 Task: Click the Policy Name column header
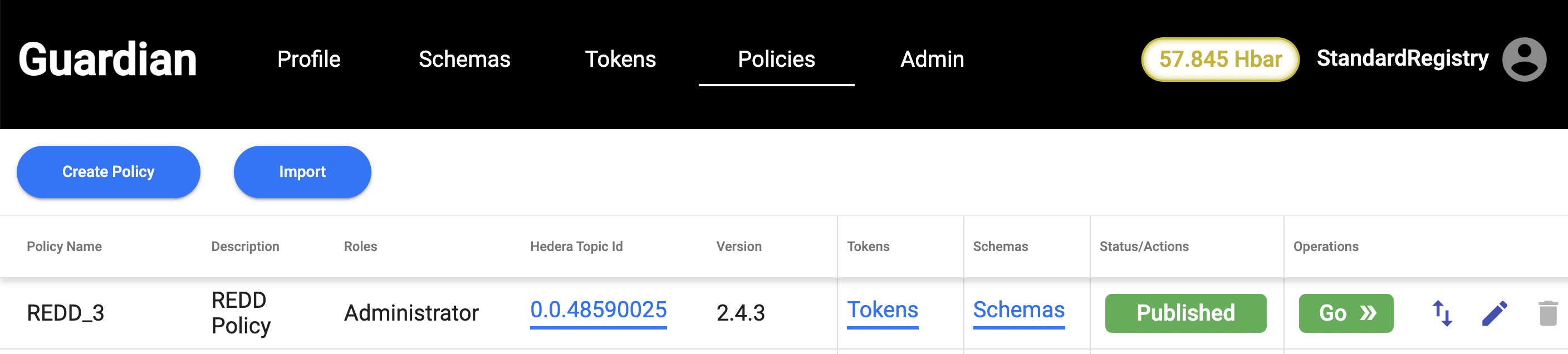[64, 247]
